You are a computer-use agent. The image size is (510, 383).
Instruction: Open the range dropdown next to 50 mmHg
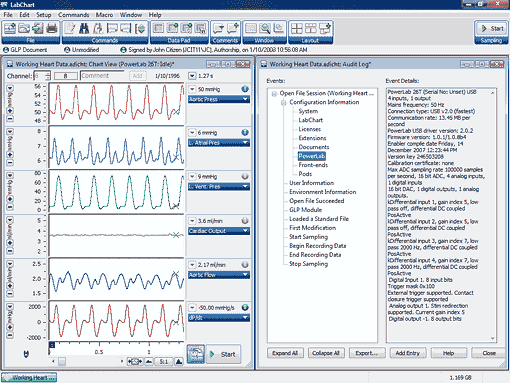[x=192, y=89]
